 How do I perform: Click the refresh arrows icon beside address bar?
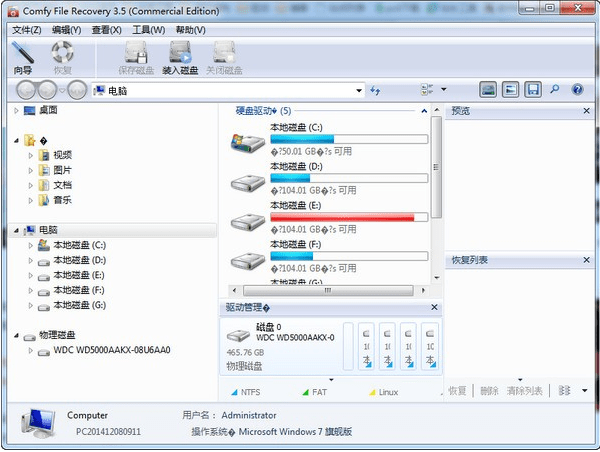click(x=376, y=90)
